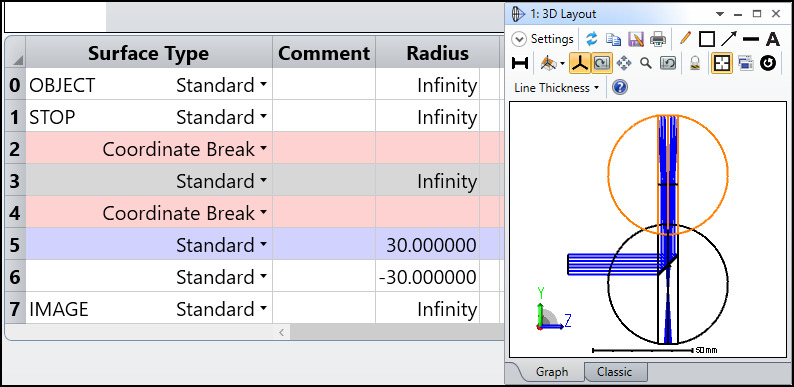Expand the Settings chevron in 3D Layout
The width and height of the screenshot is (794, 387).
click(519, 39)
